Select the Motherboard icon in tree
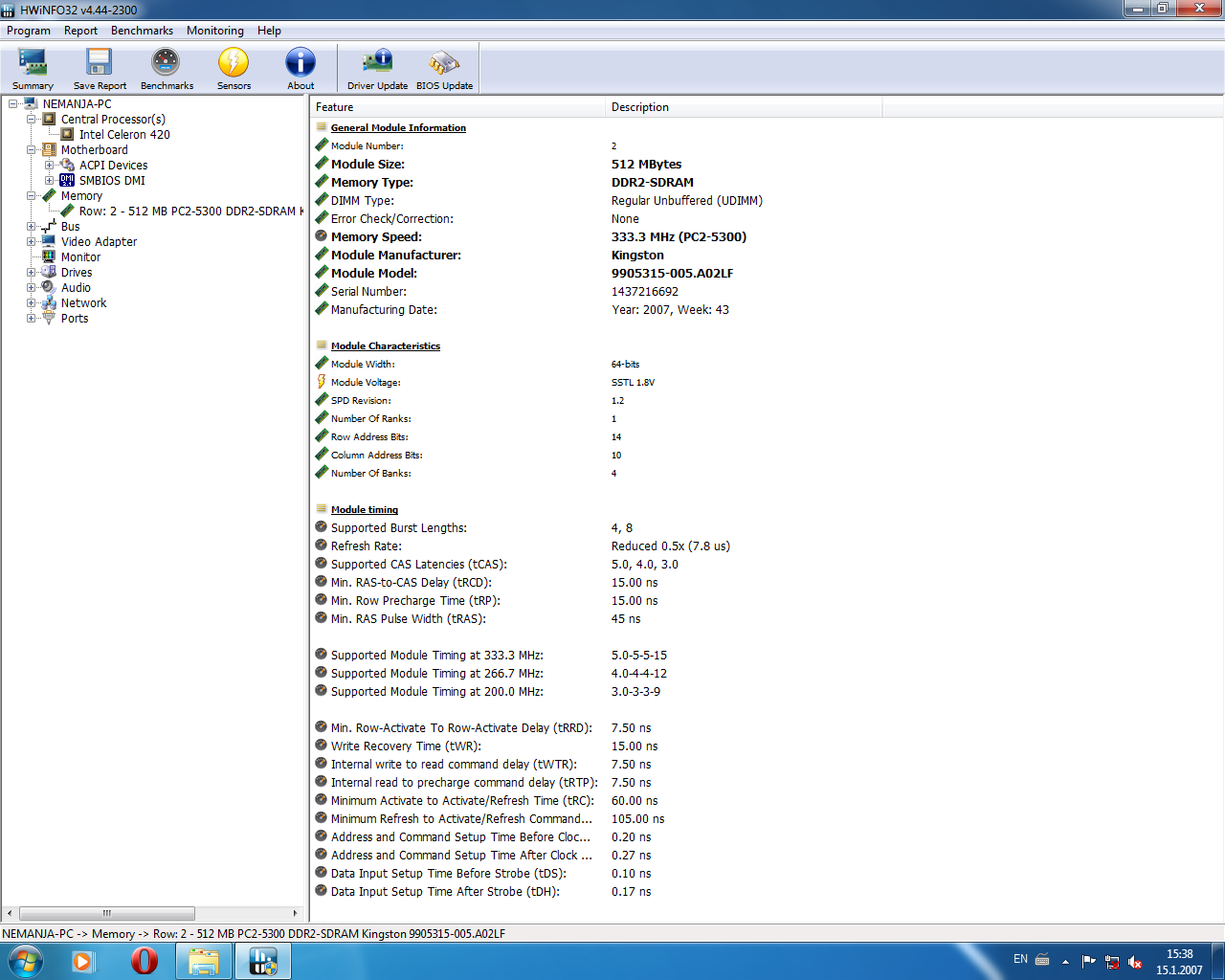This screenshot has width=1225, height=980. 50,149
